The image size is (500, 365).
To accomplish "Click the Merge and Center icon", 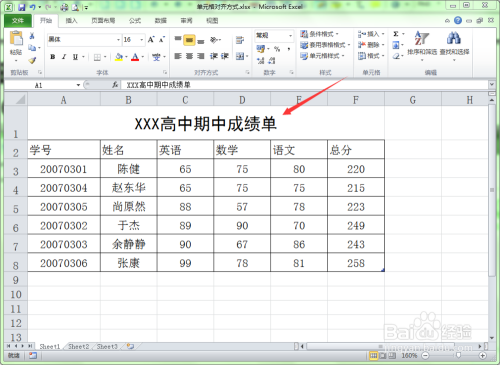I will coord(240,56).
